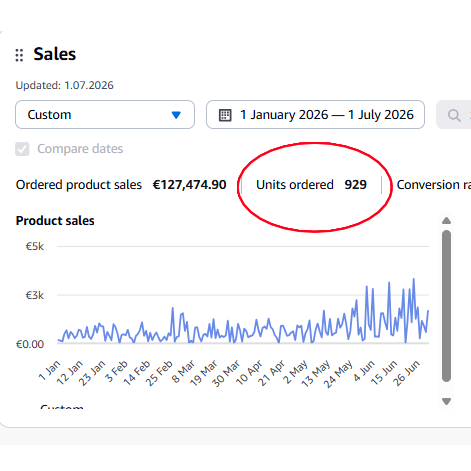This screenshot has height=471, width=471.
Task: Grab the Sales card drag handle icon
Action: point(19,55)
